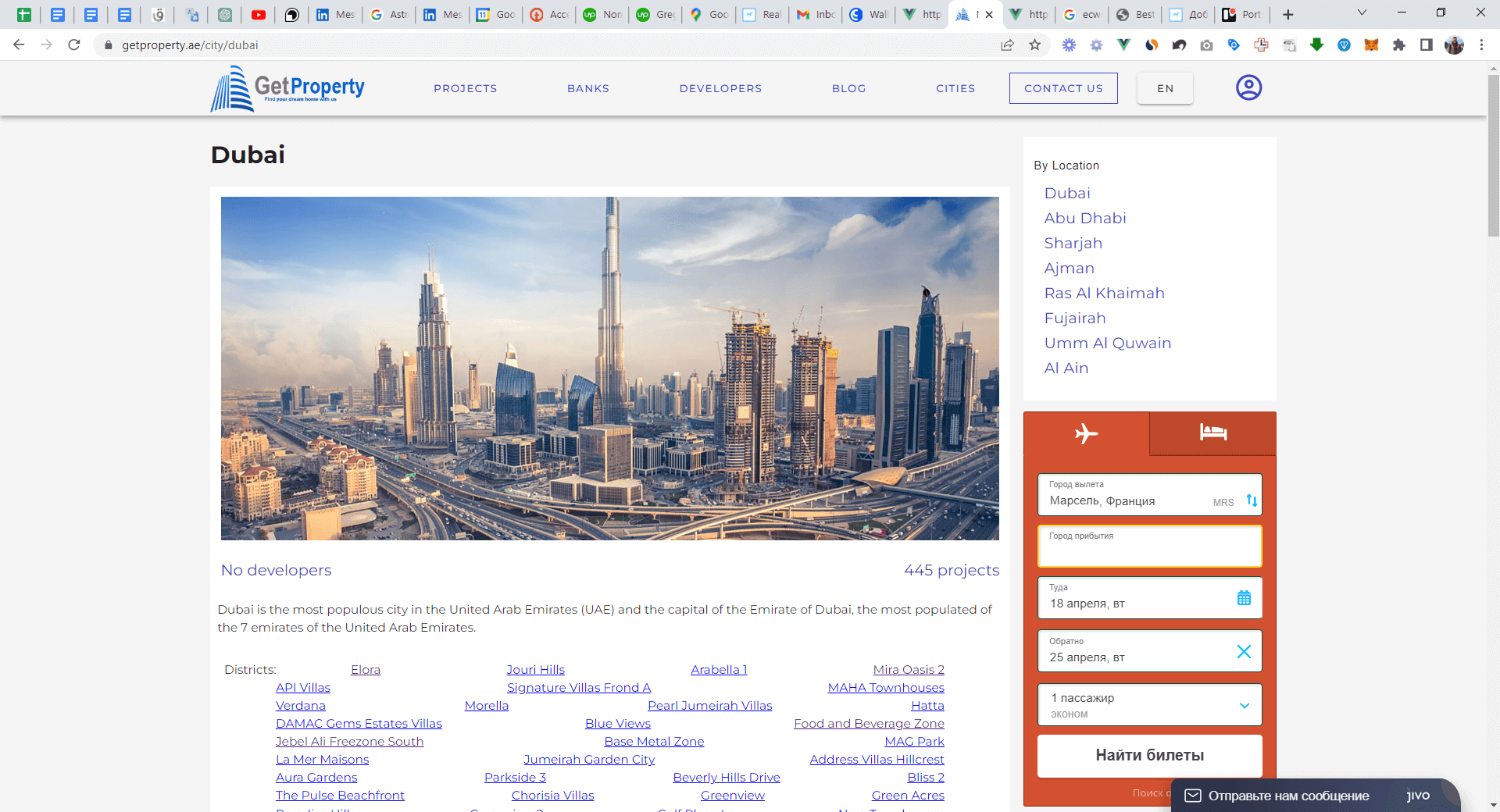
Task: Expand the passenger count dropdown
Action: click(1244, 705)
